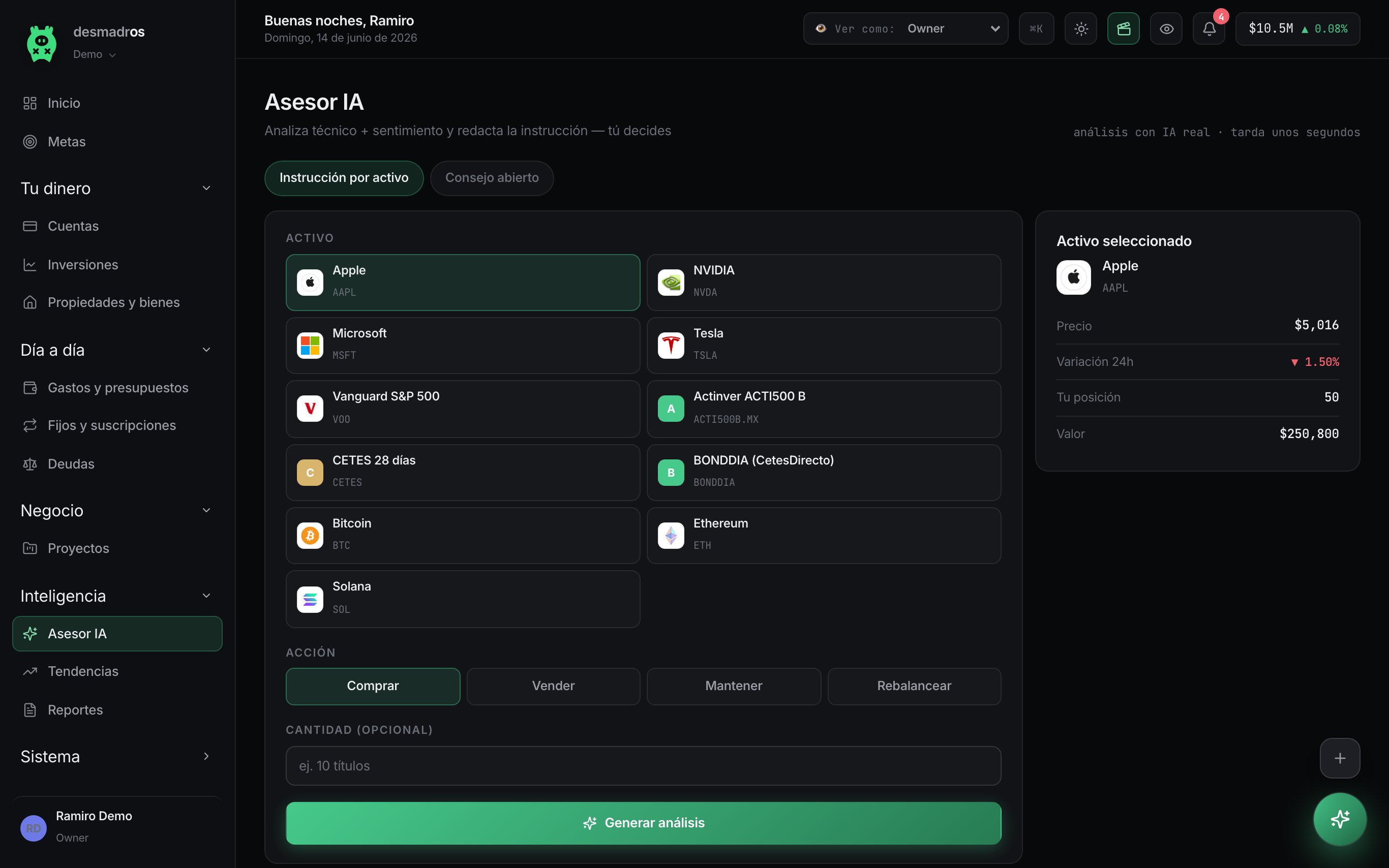Open the Ver como role dropdown
This screenshot has height=868, width=1389.
(x=905, y=28)
